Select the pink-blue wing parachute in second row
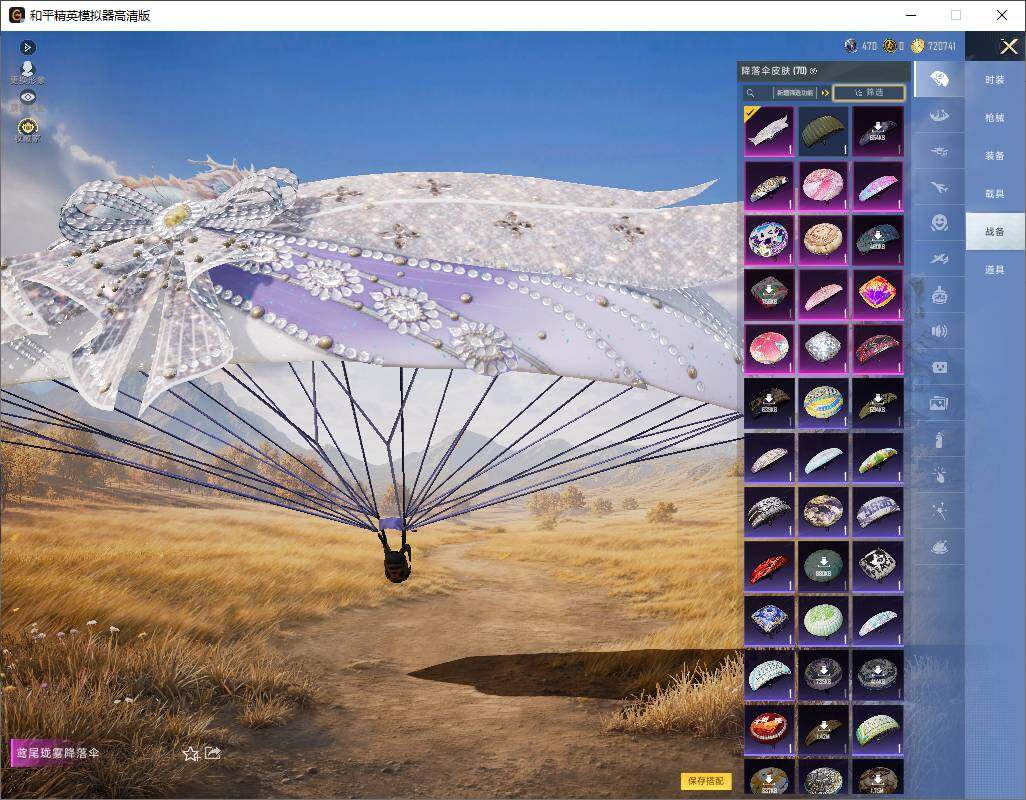Viewport: 1026px width, 800px height. tap(877, 186)
